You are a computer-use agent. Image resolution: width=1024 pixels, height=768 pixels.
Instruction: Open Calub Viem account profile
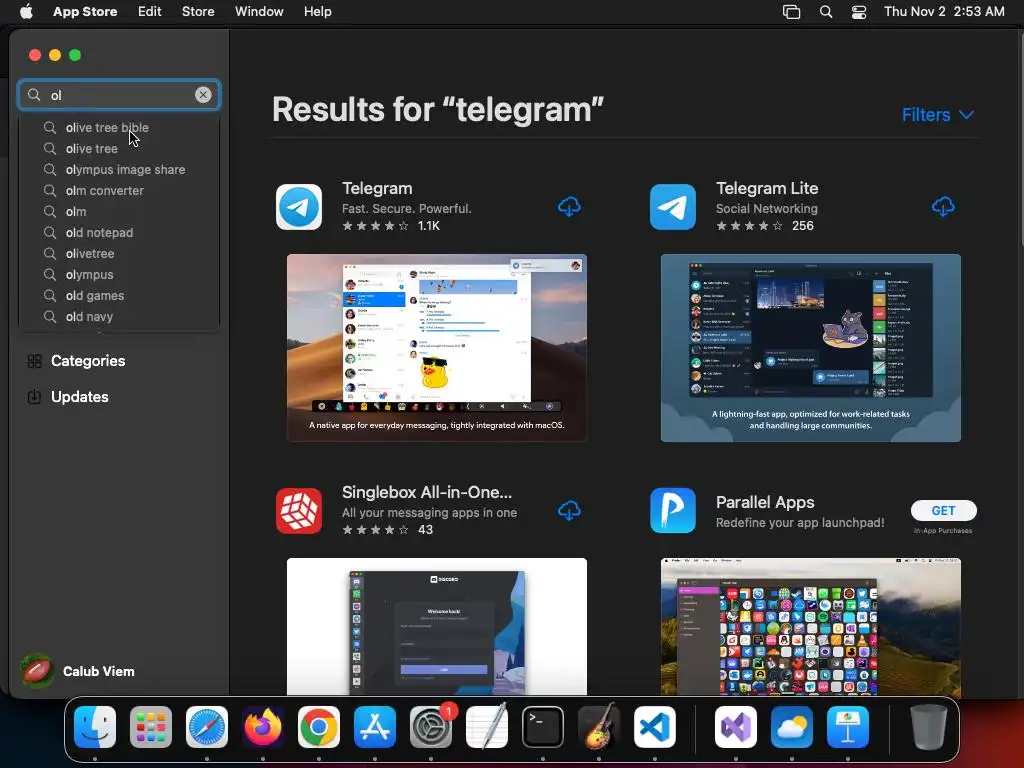point(78,671)
